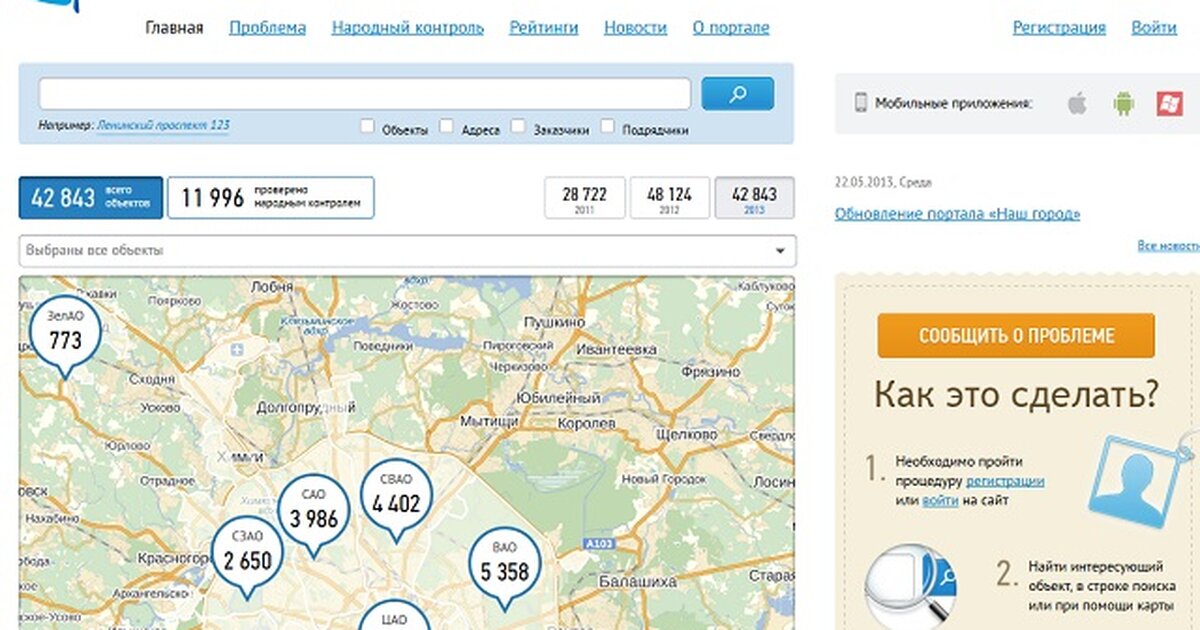Select the САО 3 986 map marker
Screen dimensions: 1200x630
(x=313, y=512)
